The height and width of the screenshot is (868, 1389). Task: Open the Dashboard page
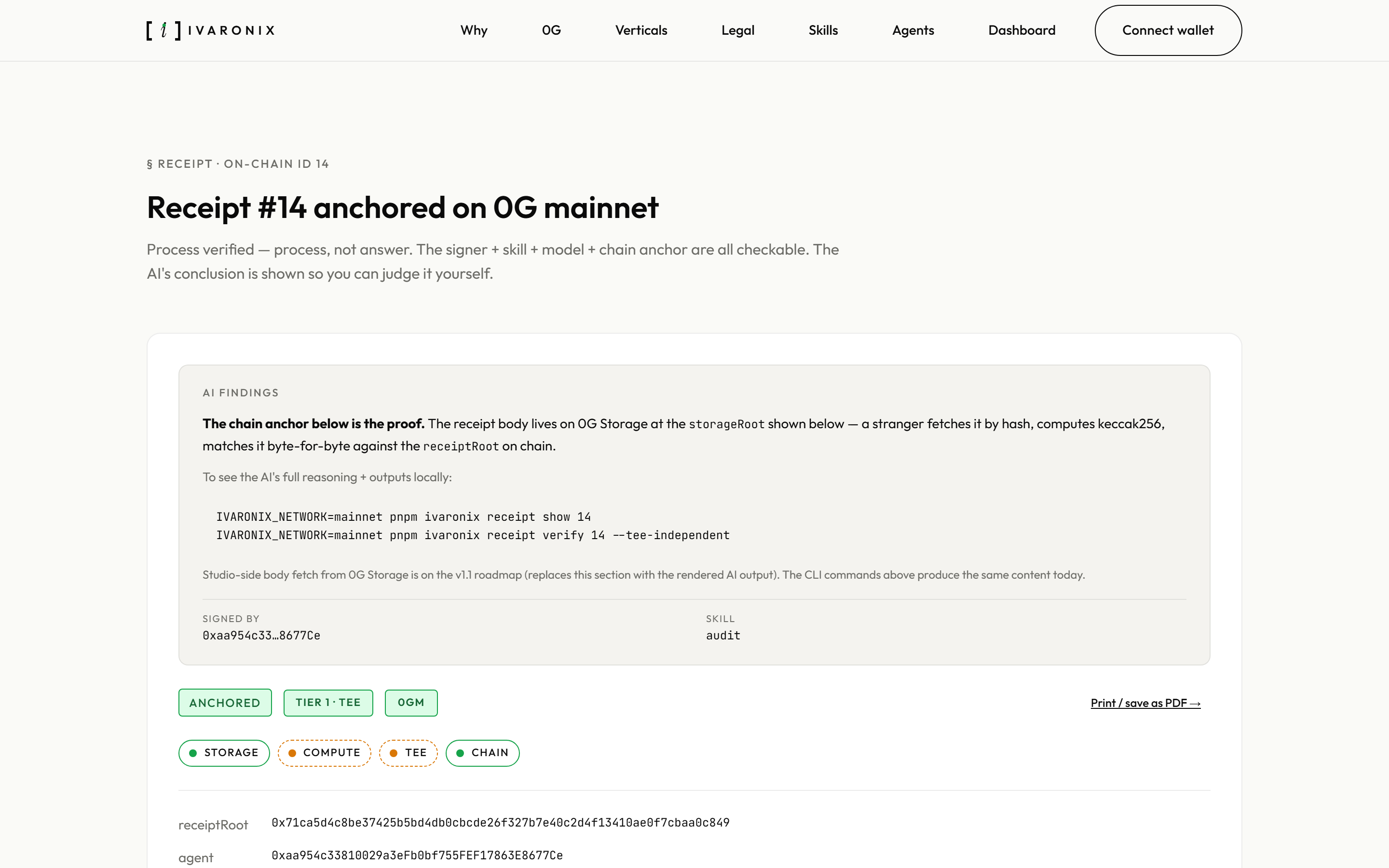(x=1021, y=30)
